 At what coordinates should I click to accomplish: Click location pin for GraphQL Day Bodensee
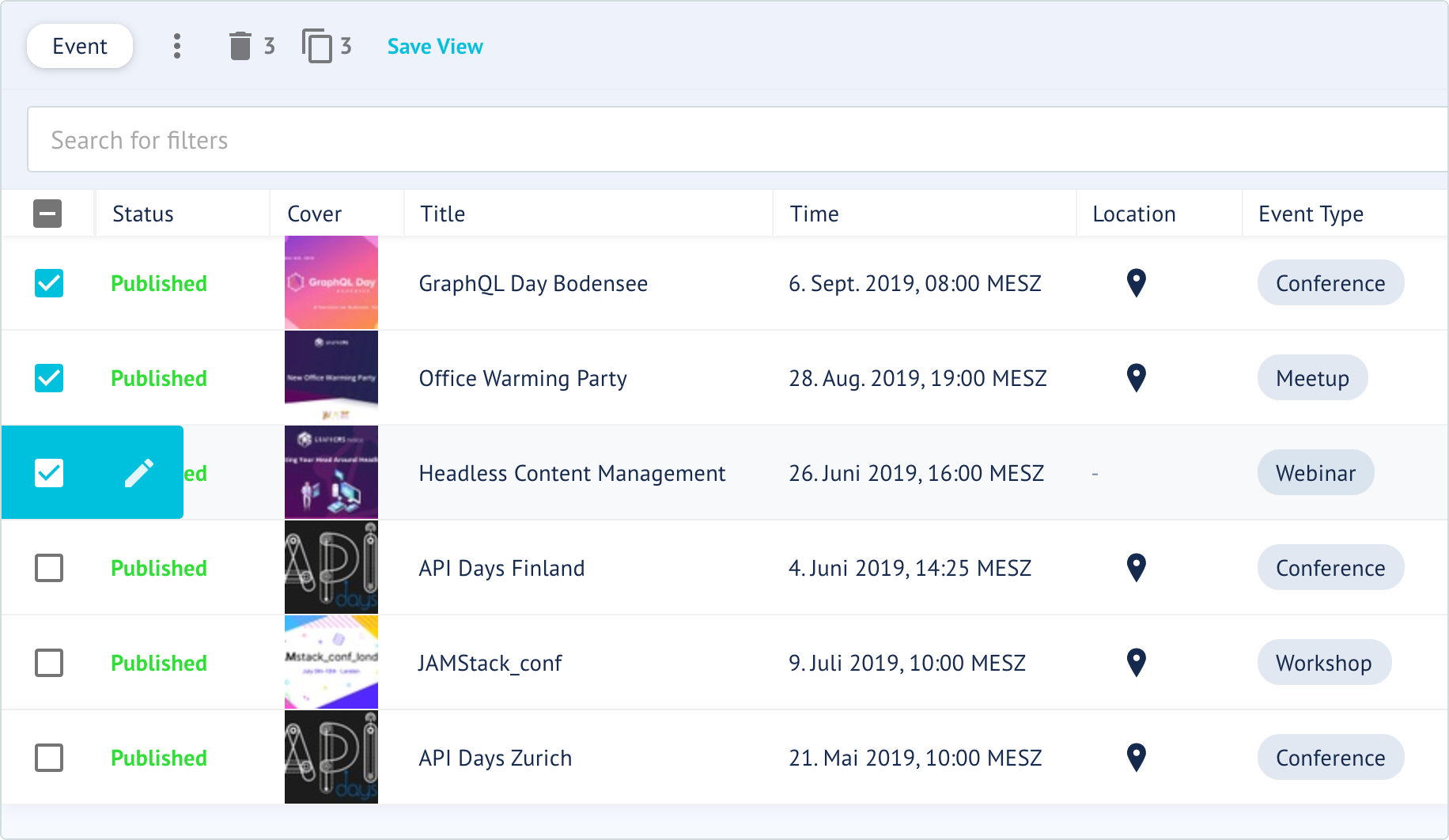[x=1136, y=283]
